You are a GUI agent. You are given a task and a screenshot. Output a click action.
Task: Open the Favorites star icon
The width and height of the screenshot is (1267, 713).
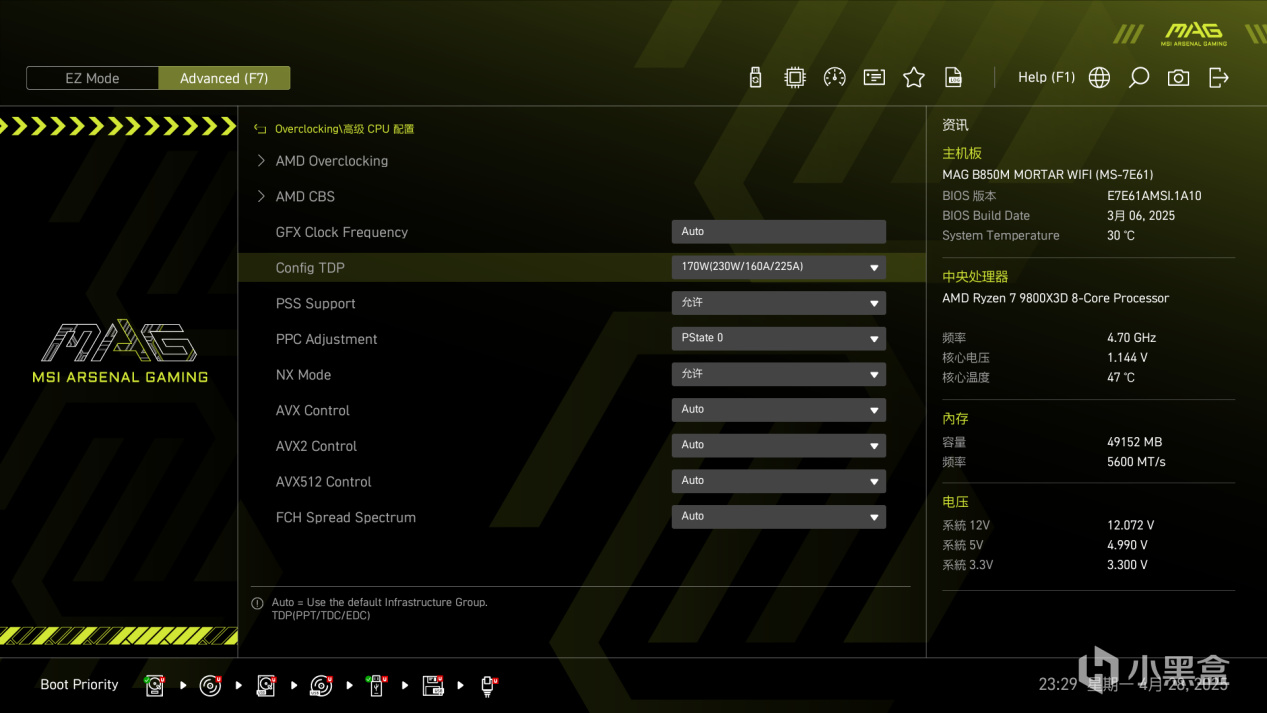[x=914, y=78]
